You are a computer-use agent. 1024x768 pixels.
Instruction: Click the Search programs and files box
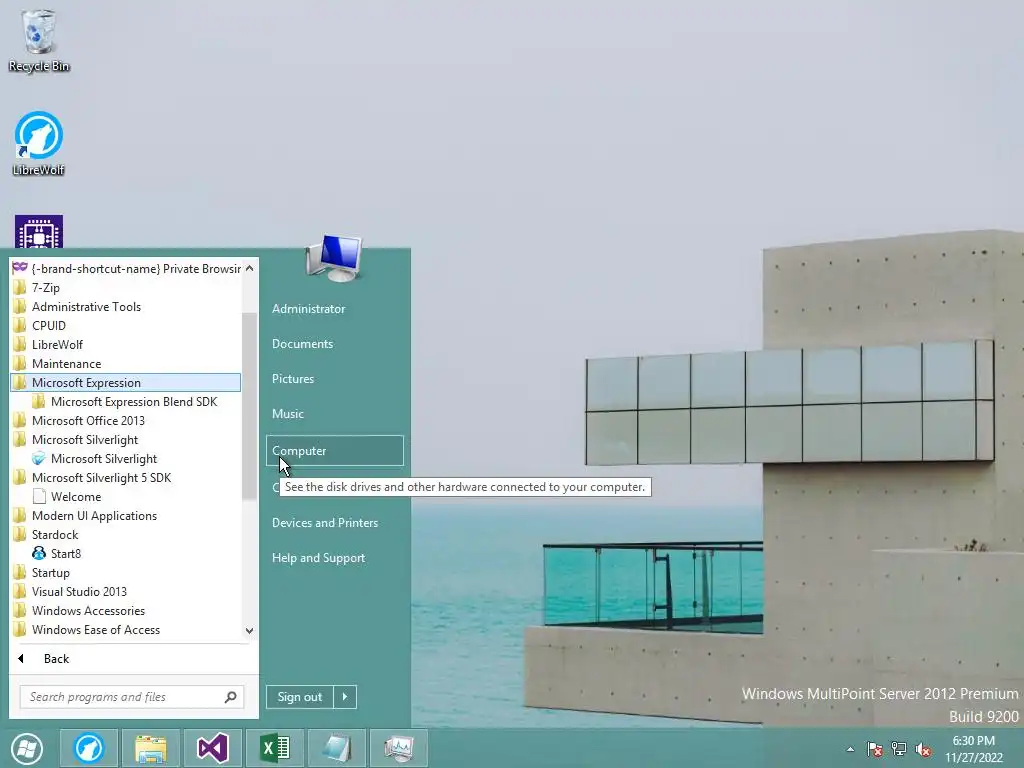pyautogui.click(x=124, y=697)
